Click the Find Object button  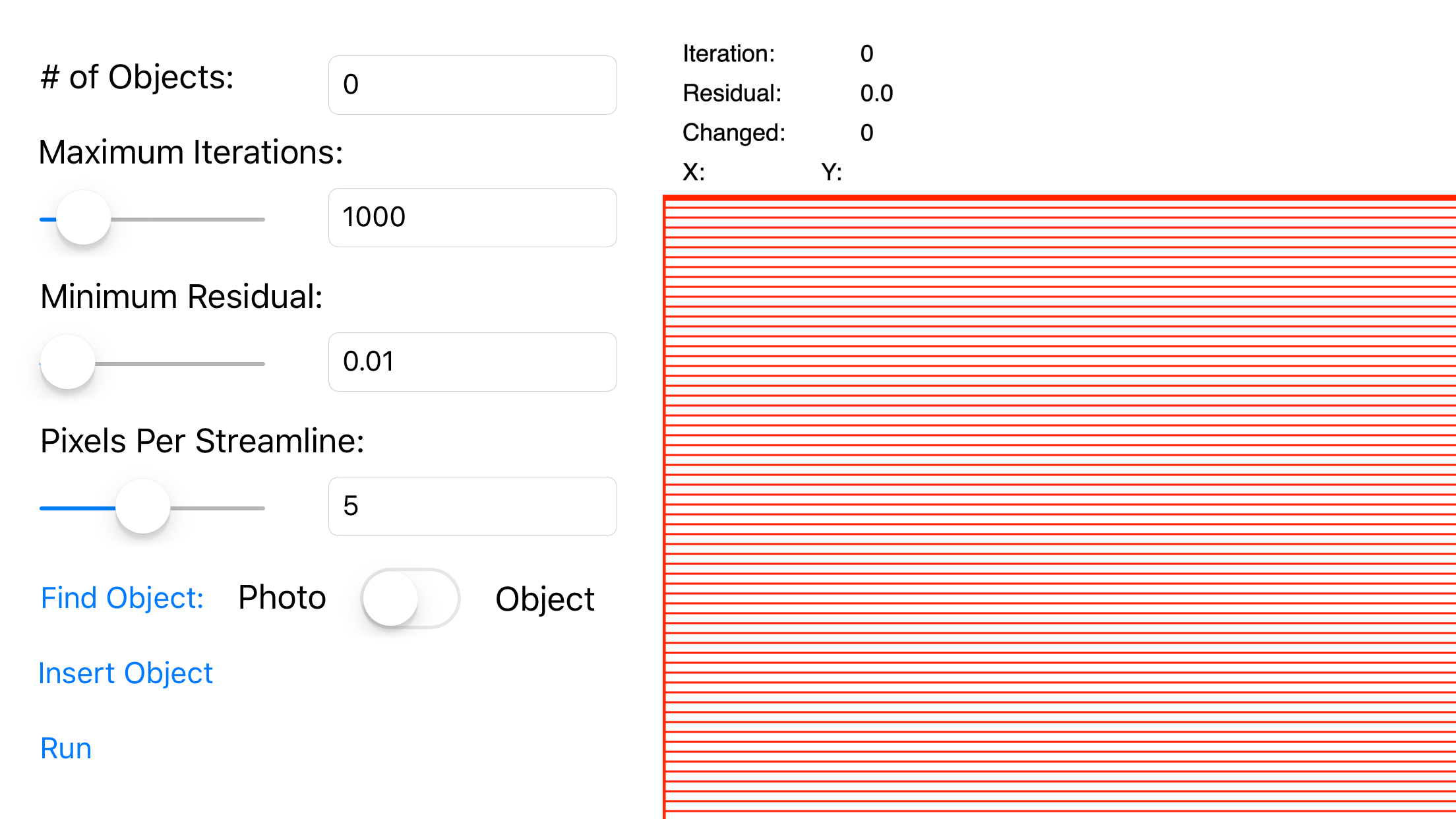click(122, 598)
